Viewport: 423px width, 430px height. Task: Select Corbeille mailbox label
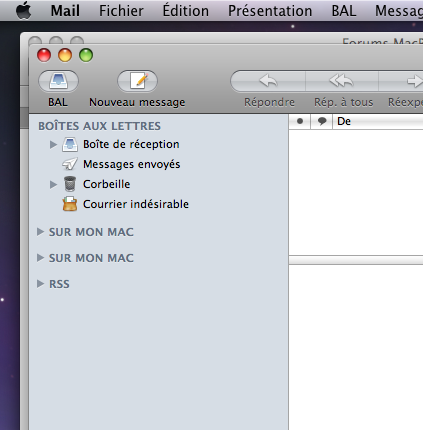pos(106,184)
